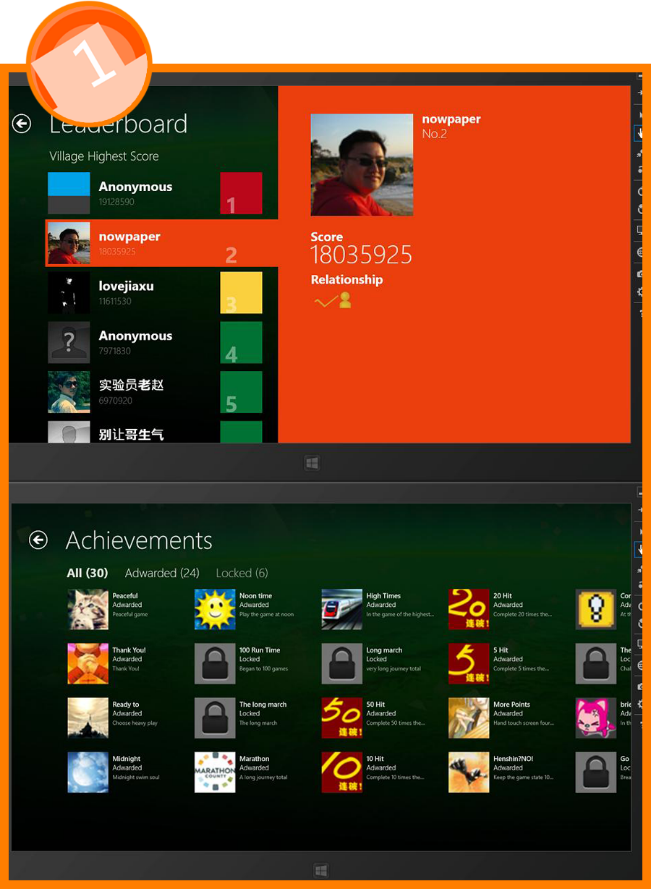Select the nowpaper leaderboard row
651x889 pixels.
point(162,243)
